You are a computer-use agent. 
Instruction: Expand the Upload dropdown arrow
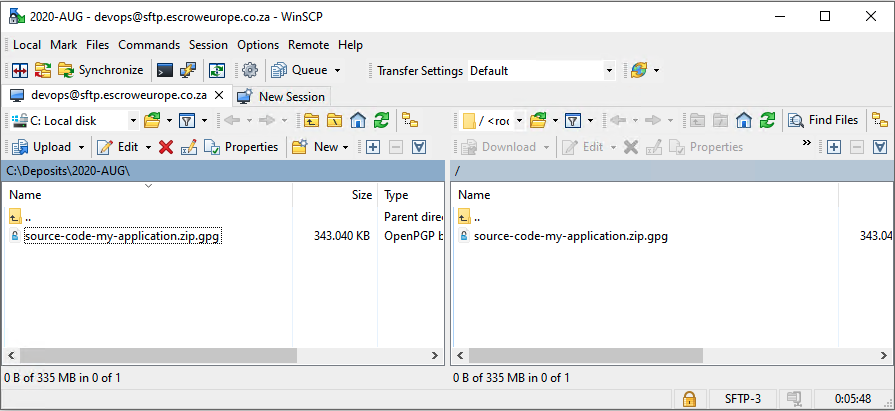81,147
